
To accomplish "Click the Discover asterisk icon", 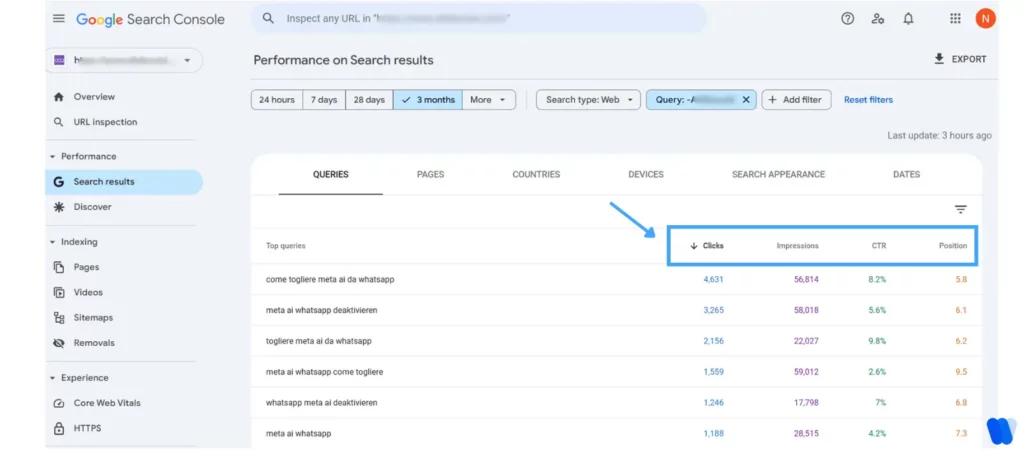I will pos(59,207).
